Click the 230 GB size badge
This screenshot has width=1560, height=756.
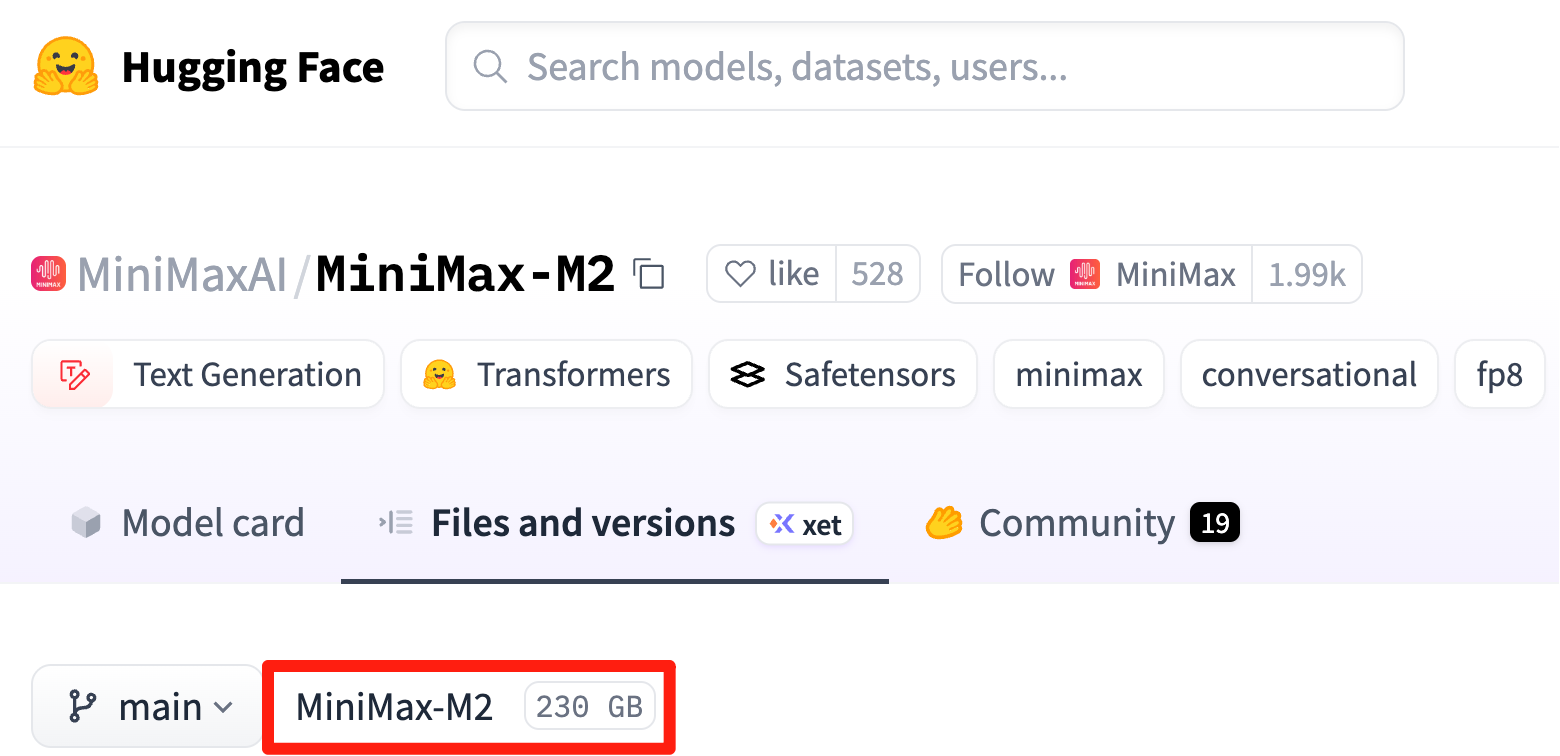pos(589,705)
